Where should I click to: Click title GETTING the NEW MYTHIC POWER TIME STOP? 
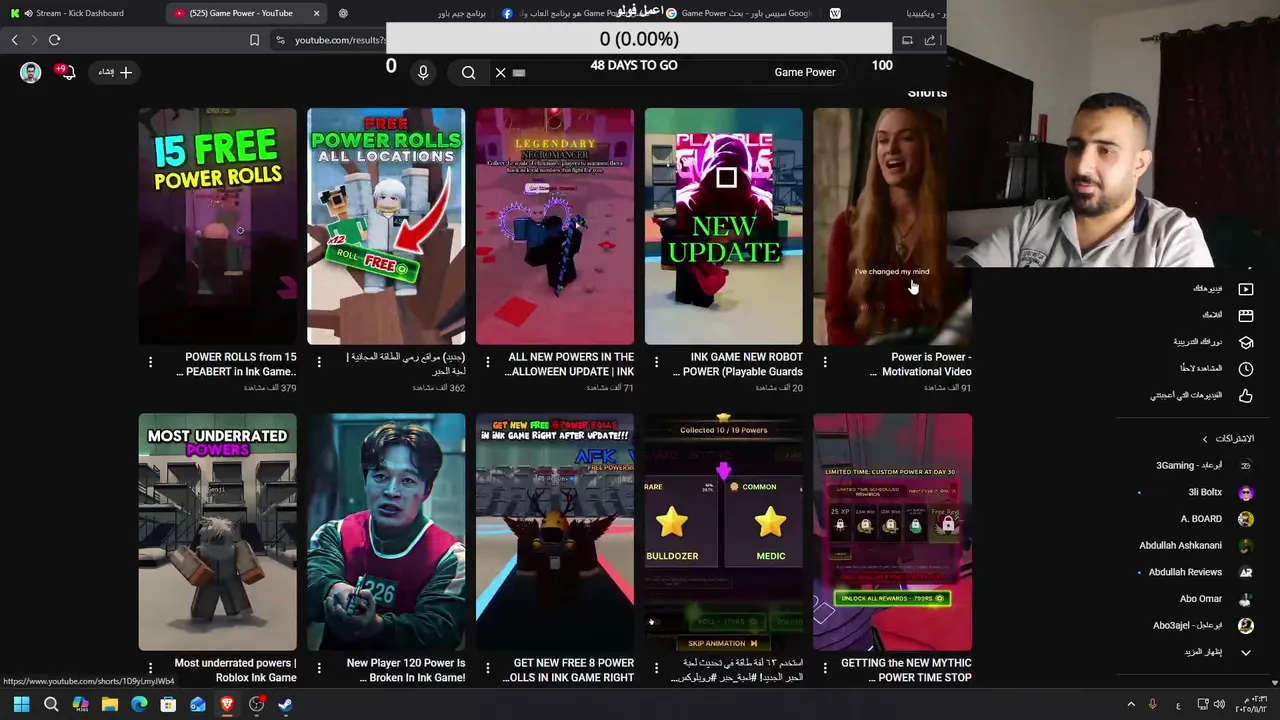pos(906,670)
